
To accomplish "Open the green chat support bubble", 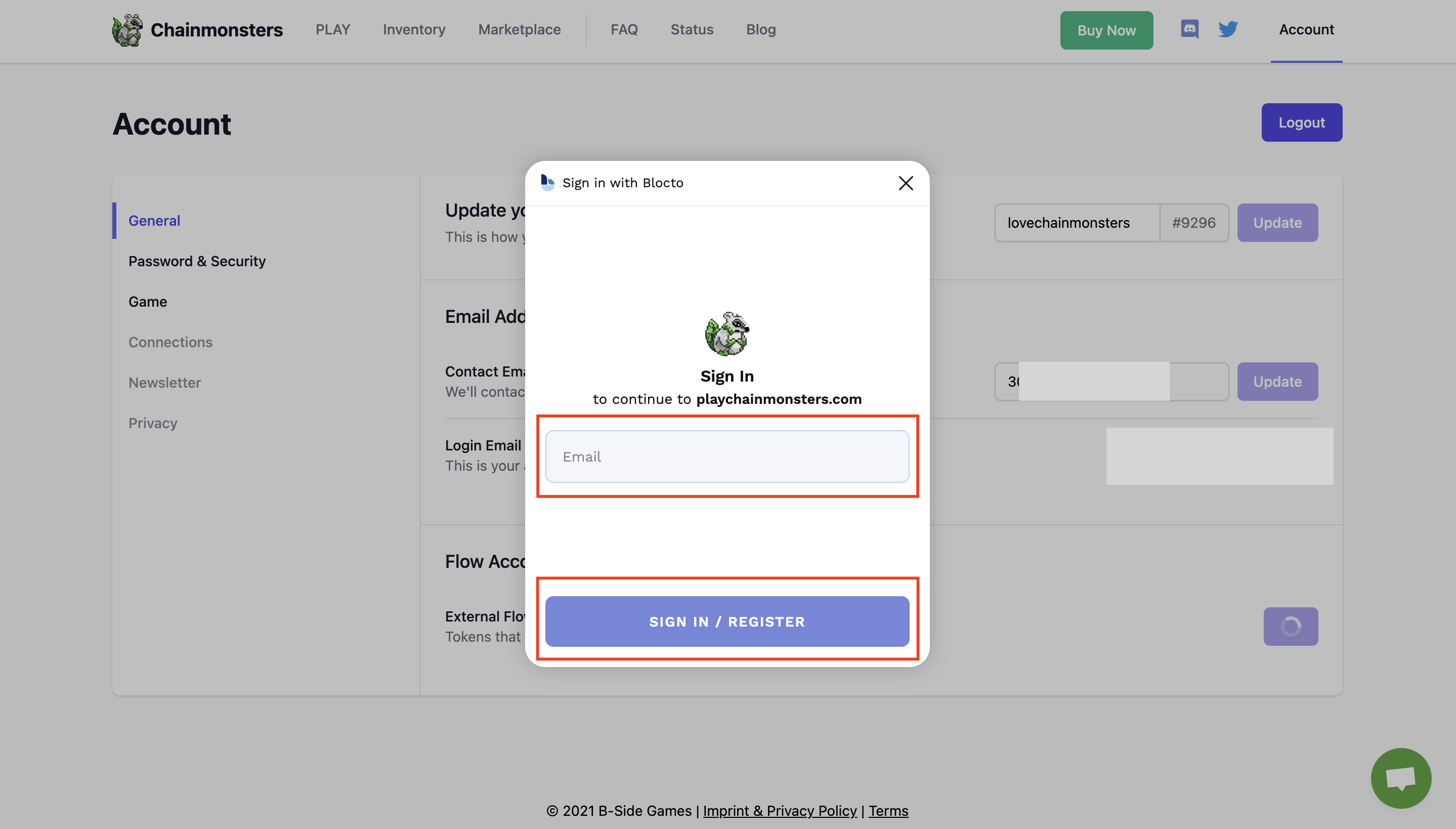I will tap(1400, 778).
